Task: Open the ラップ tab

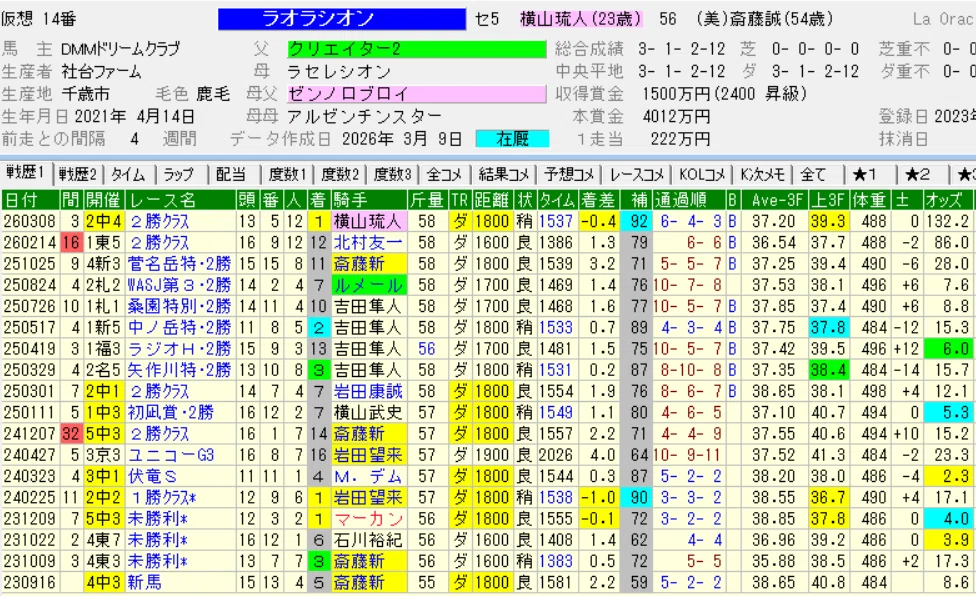Action: point(181,175)
